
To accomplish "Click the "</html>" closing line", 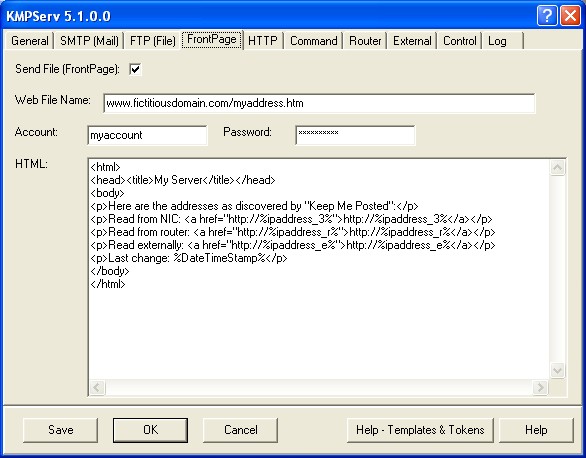I will tap(108, 284).
